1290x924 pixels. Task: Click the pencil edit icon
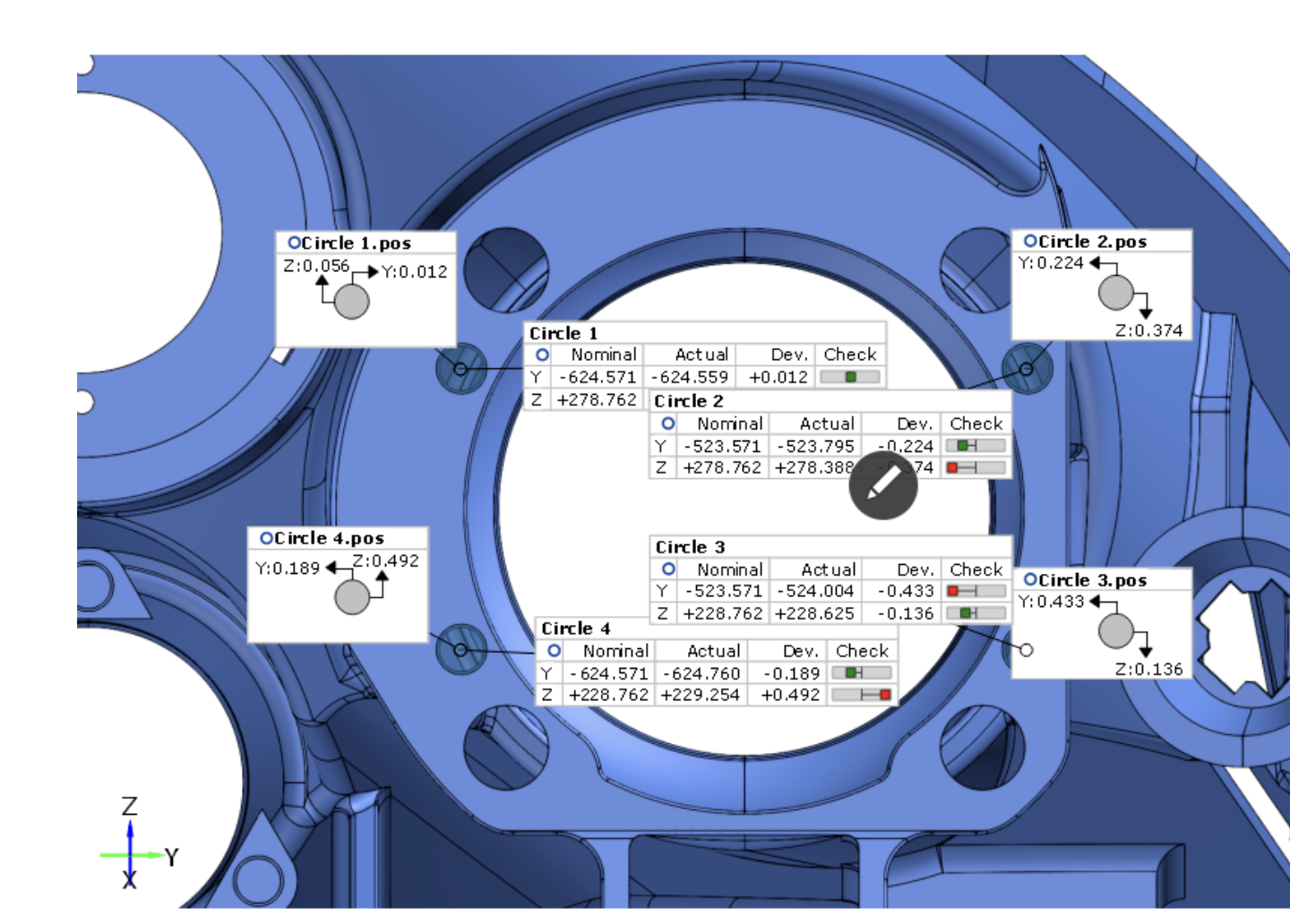coord(883,485)
